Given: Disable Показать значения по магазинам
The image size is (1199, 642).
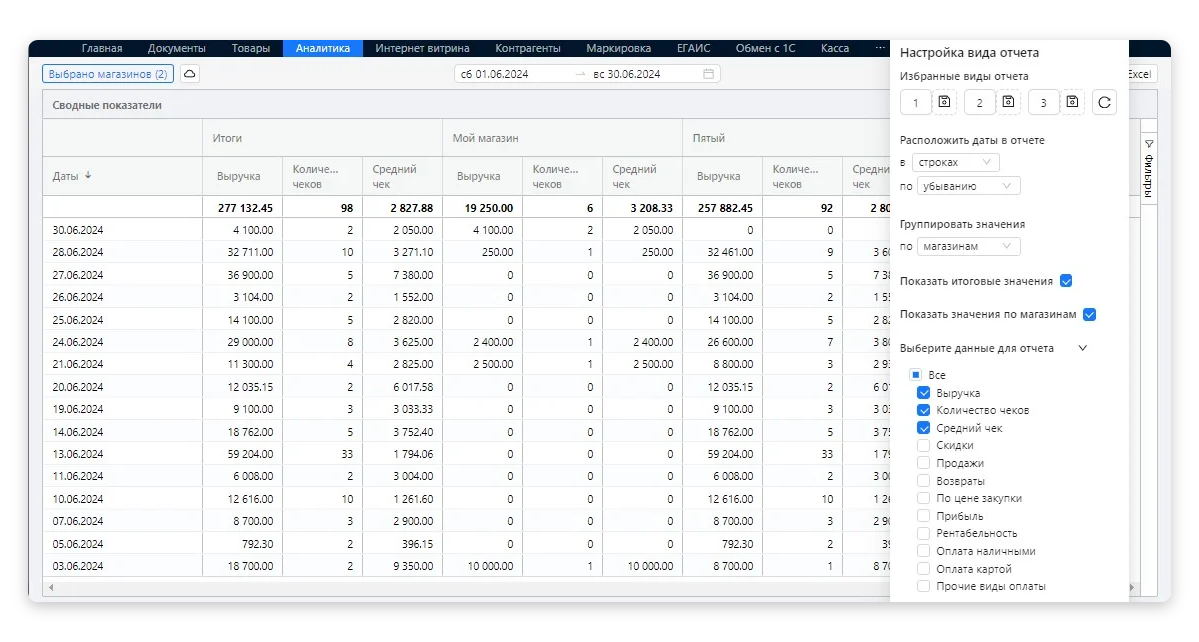Looking at the screenshot, I should (x=1090, y=314).
